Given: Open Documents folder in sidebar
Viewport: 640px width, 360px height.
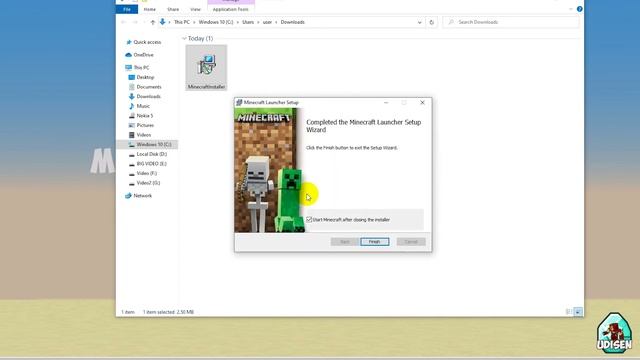Looking at the screenshot, I should tap(149, 87).
